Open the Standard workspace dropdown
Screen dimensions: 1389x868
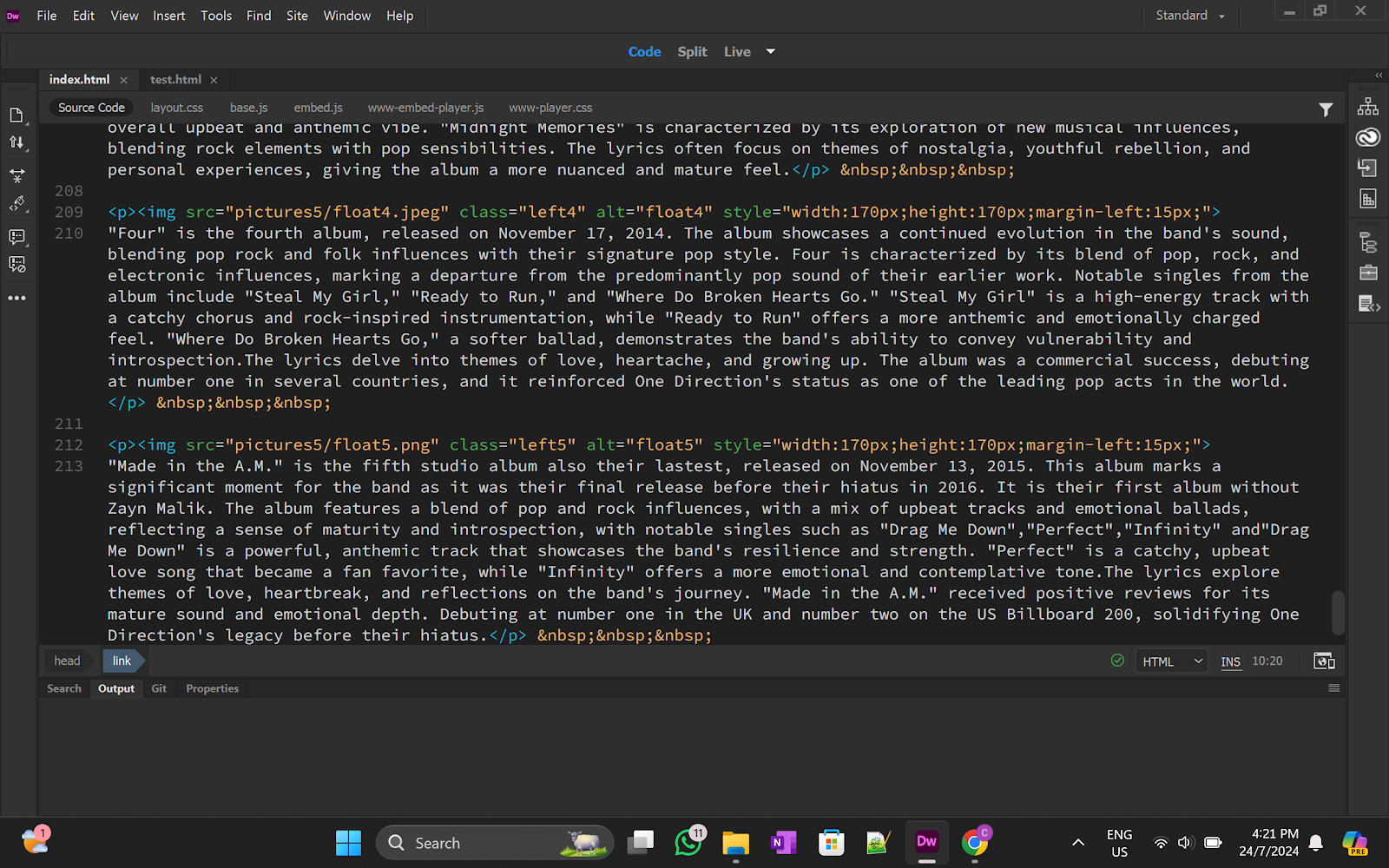tap(1190, 16)
